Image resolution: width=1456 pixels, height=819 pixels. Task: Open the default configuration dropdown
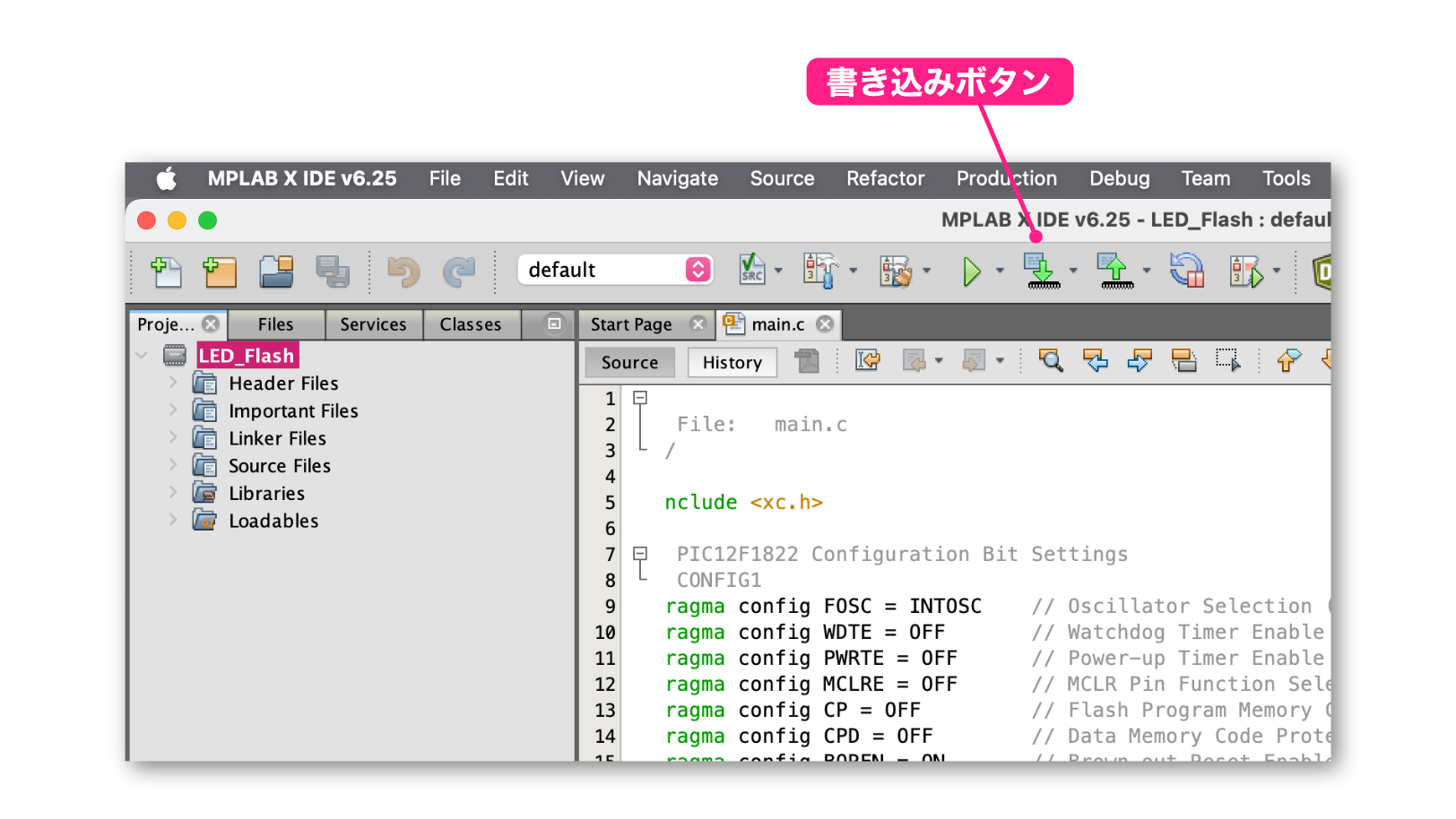(x=615, y=270)
